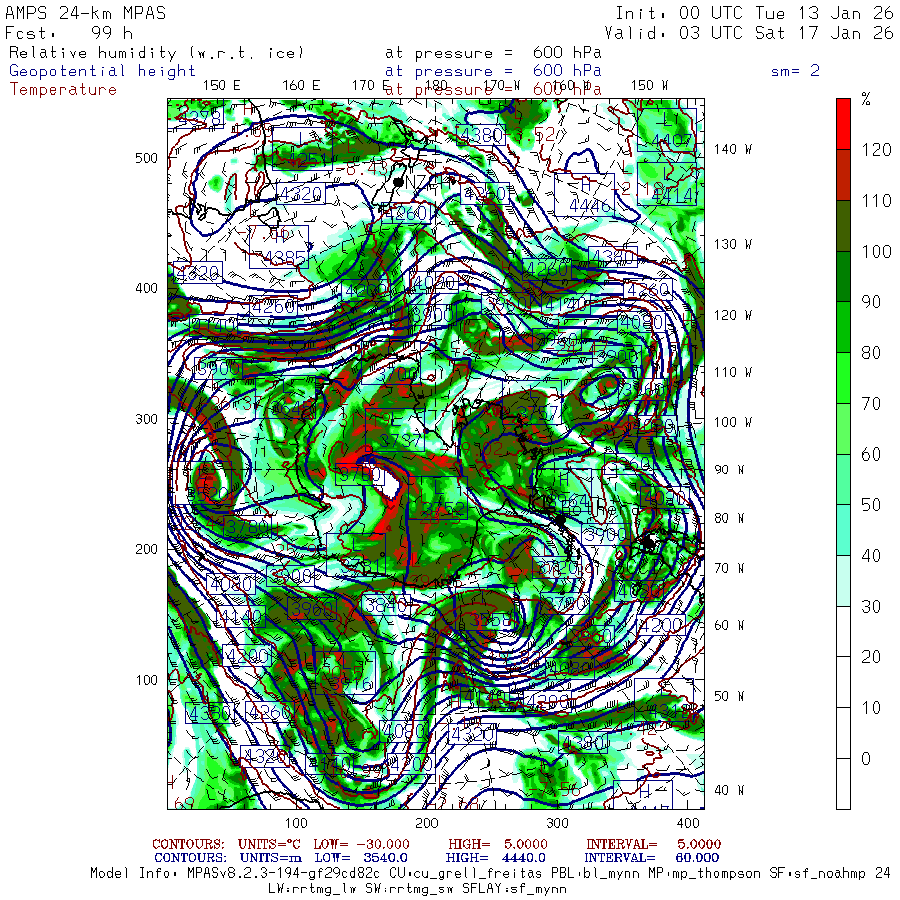
Task: Click the '4385' contour label box
Action: click(x=279, y=247)
